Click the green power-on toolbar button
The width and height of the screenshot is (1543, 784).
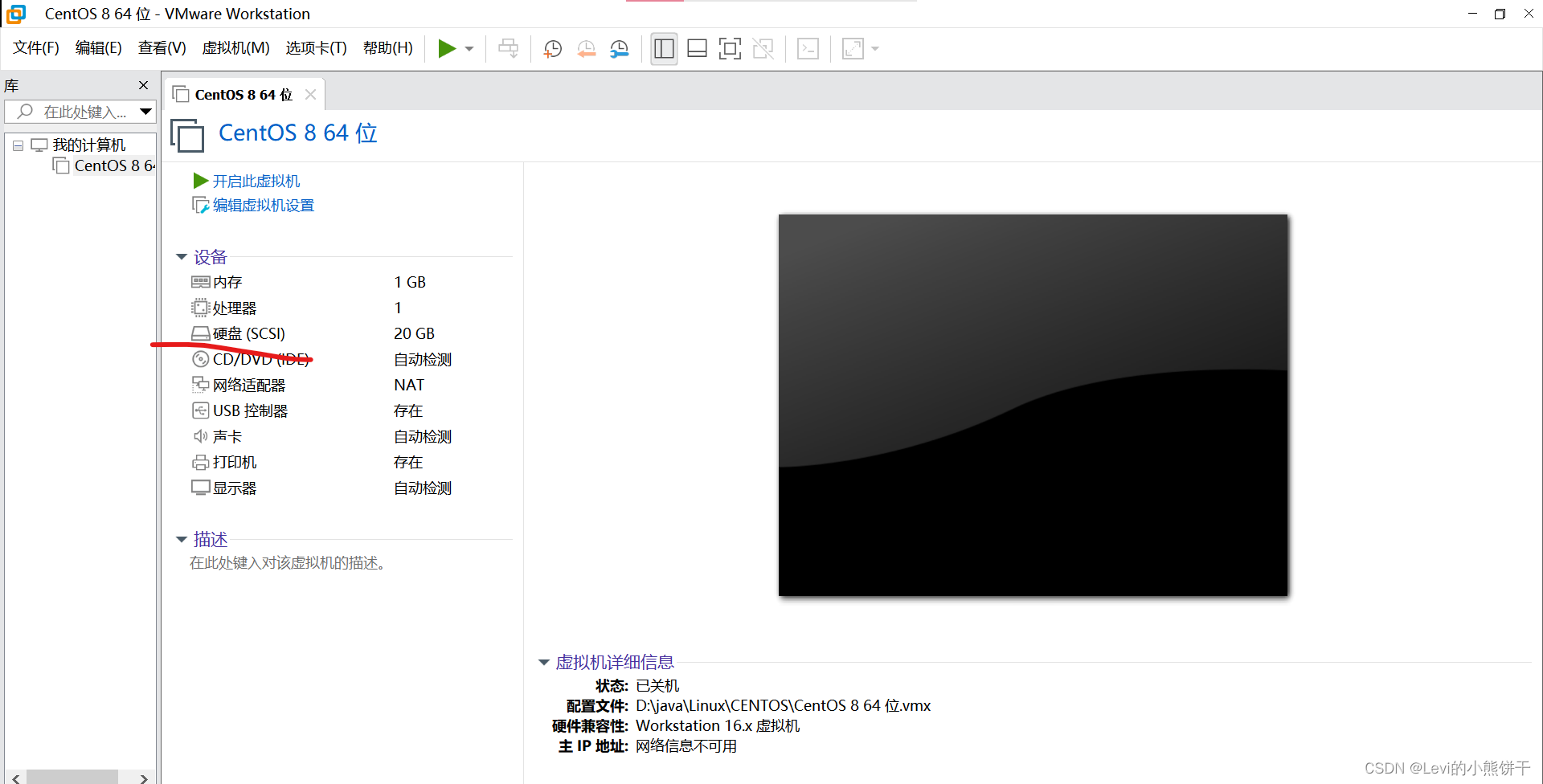point(447,49)
